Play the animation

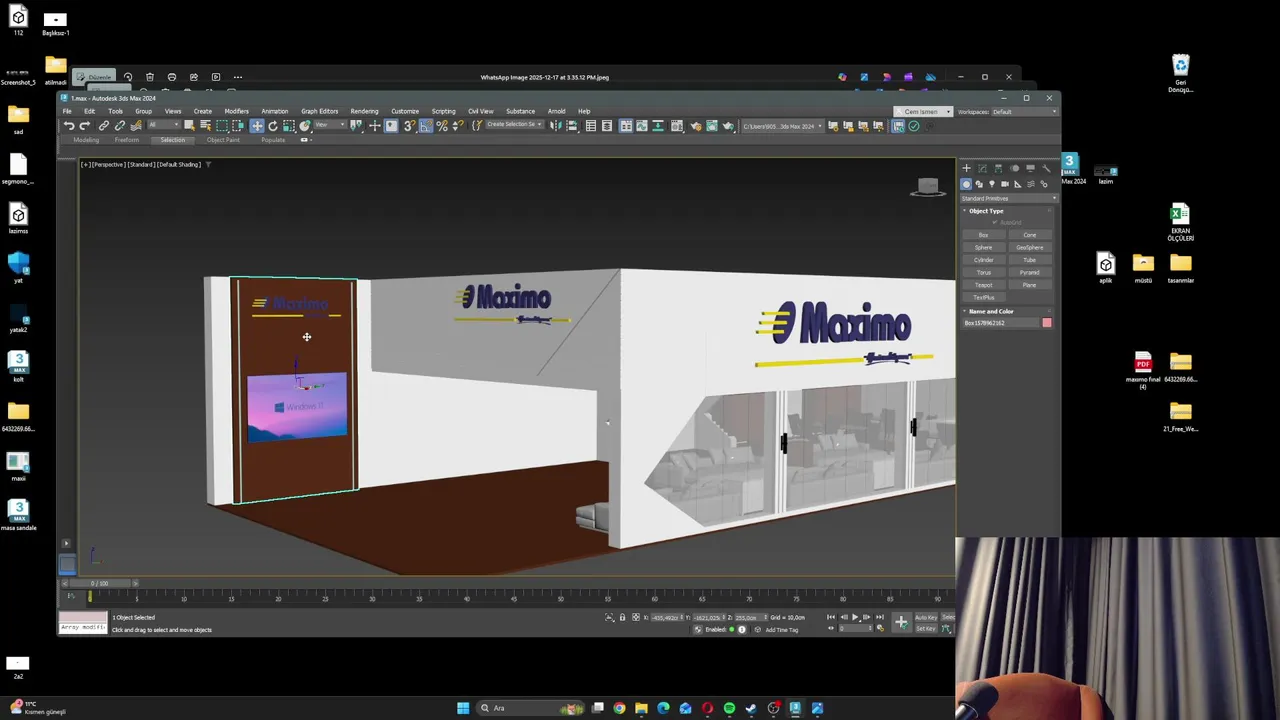pyautogui.click(x=855, y=617)
